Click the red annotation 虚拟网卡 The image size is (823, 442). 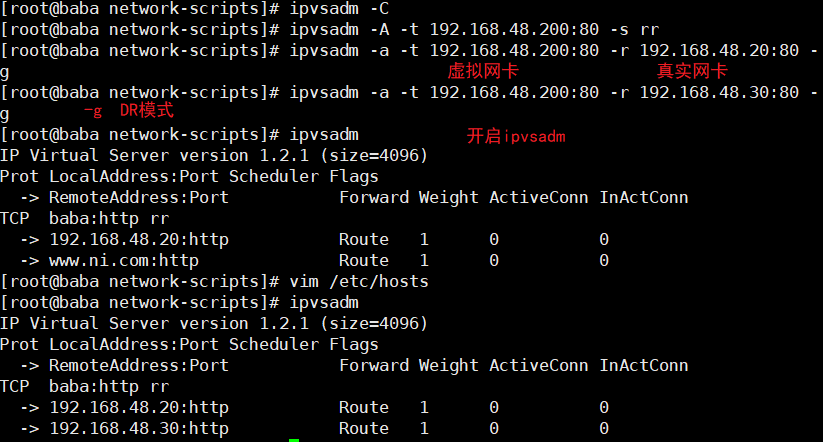[x=483, y=71]
